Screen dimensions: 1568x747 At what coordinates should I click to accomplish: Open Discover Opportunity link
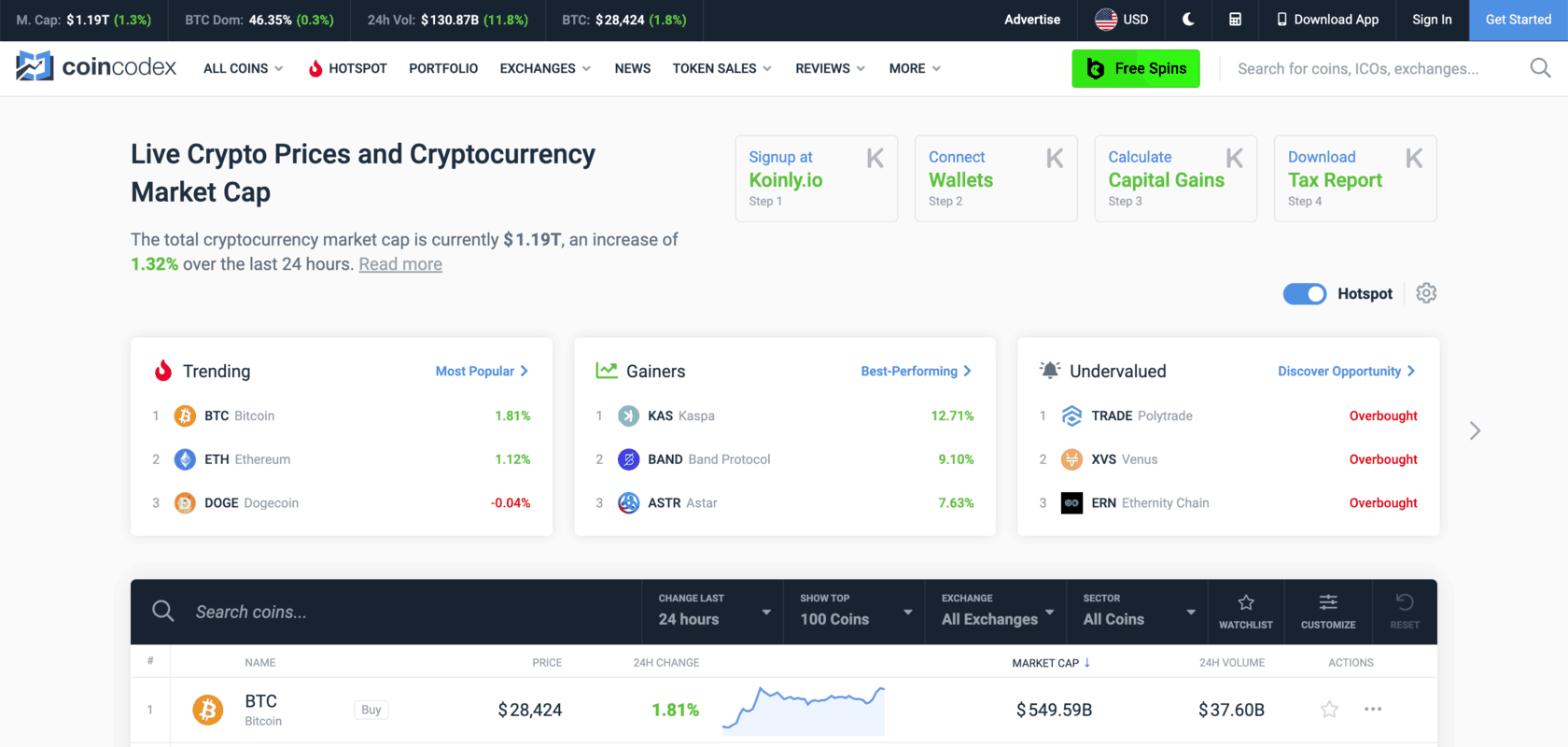[x=1347, y=371]
